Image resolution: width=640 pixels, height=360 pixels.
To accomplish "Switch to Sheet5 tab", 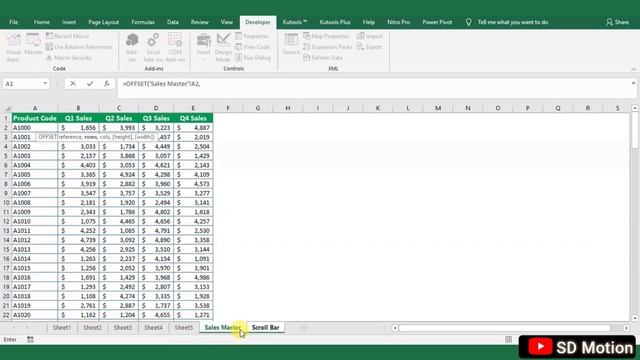I will (x=184, y=327).
